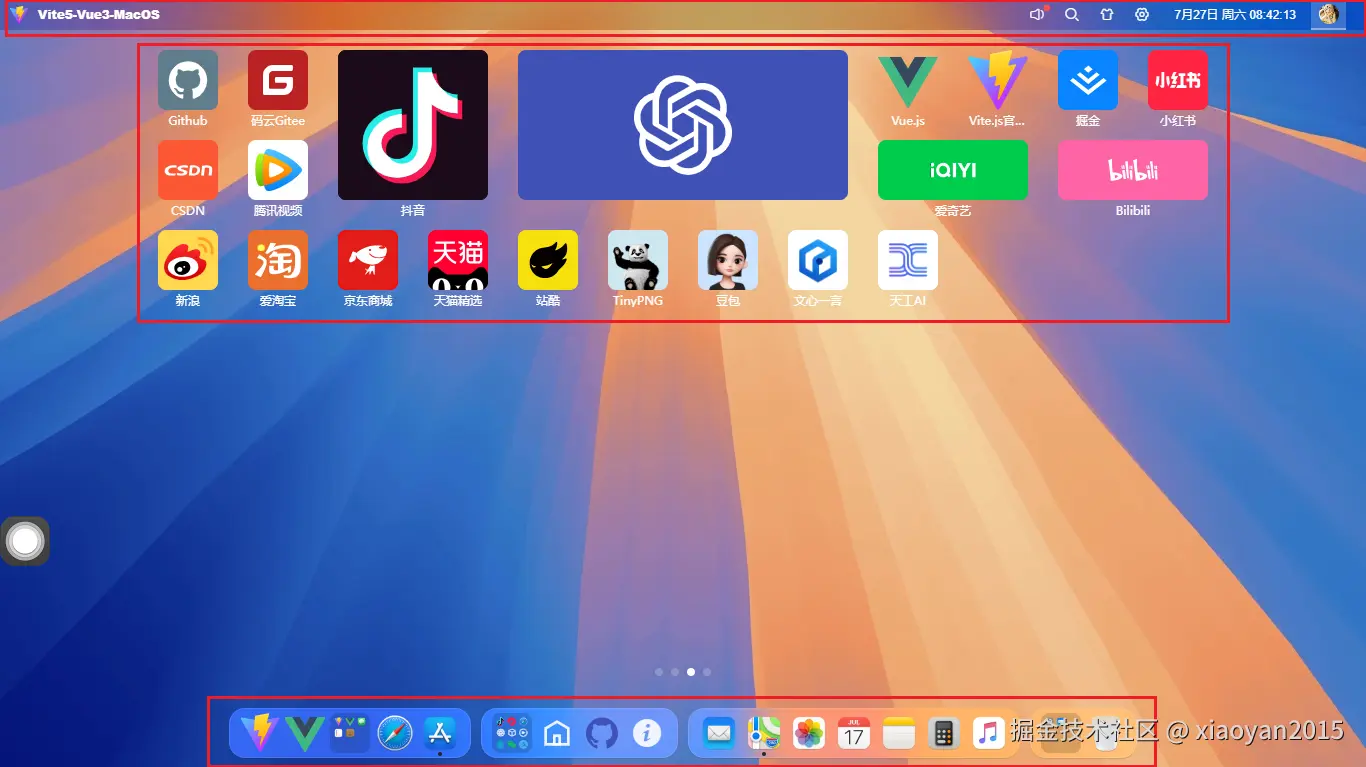Open the Vite.js官网 desktop shortcut

pos(998,80)
